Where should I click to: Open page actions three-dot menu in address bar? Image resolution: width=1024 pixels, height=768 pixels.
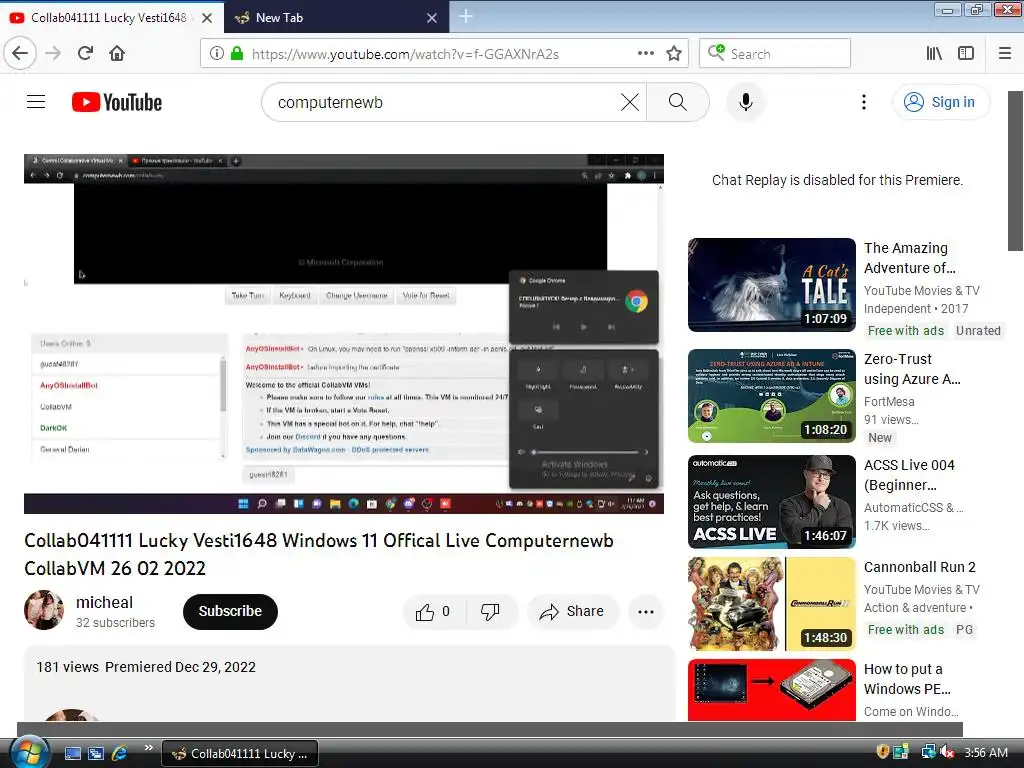click(x=646, y=53)
